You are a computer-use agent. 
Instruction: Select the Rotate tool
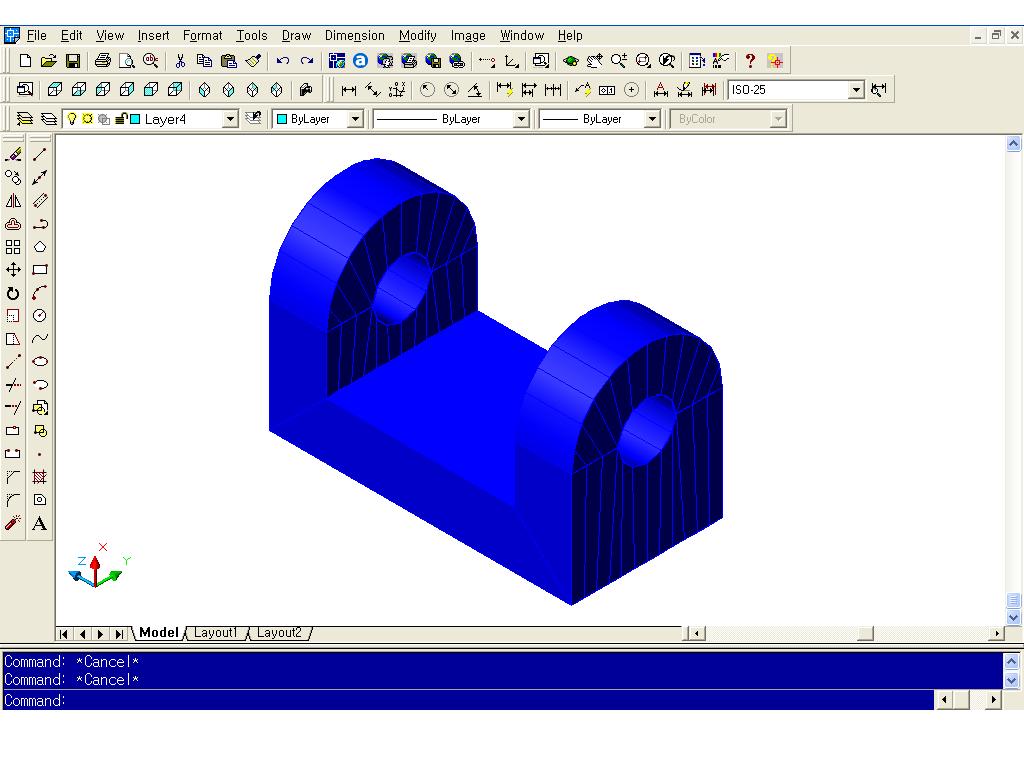[x=13, y=293]
